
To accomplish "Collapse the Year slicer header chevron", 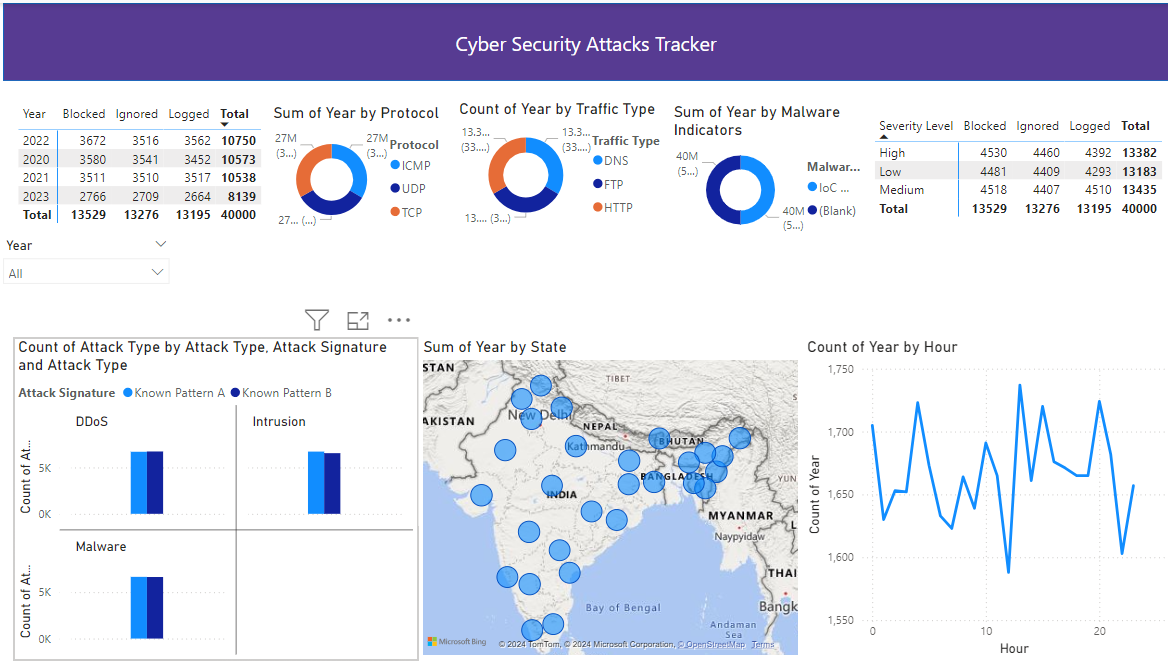I will [x=160, y=245].
